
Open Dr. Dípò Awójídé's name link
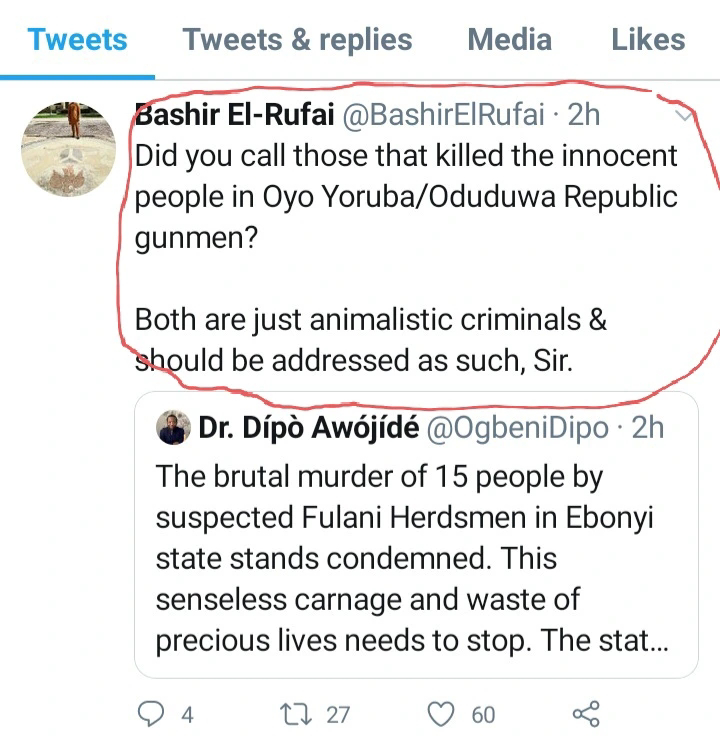(x=308, y=428)
